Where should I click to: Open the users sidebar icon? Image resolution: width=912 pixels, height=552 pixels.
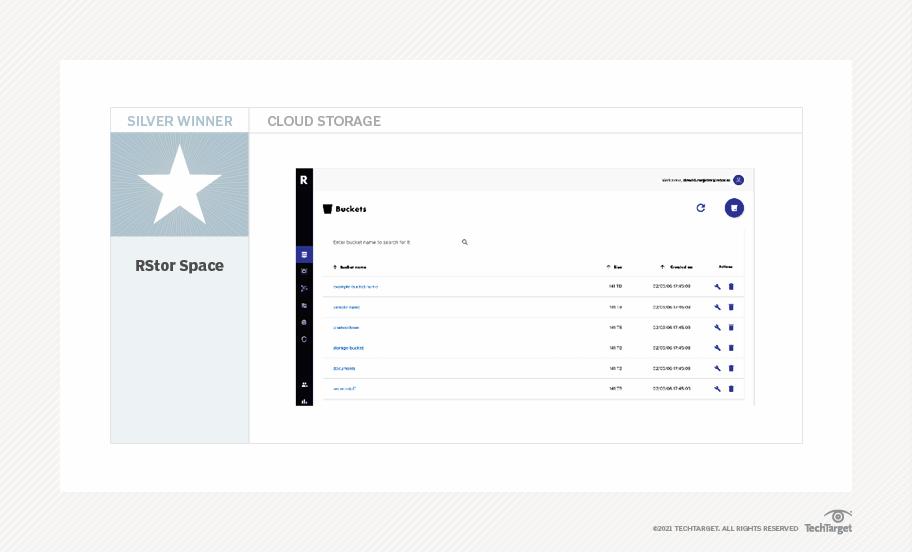pos(304,385)
